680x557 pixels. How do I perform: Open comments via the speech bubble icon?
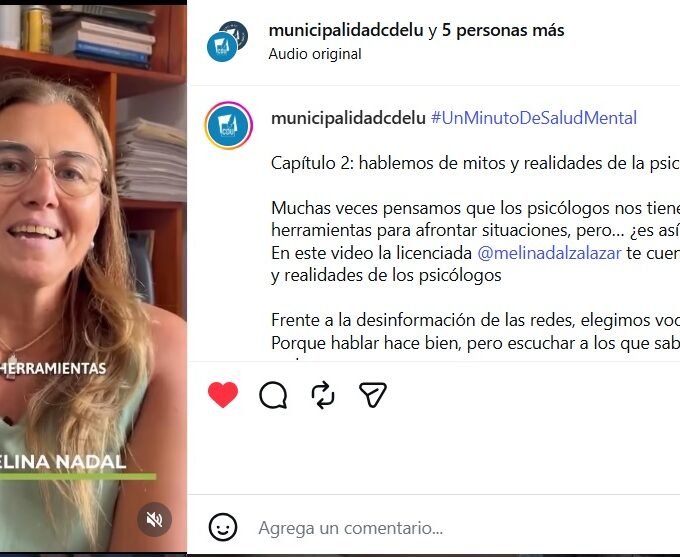[x=273, y=395]
